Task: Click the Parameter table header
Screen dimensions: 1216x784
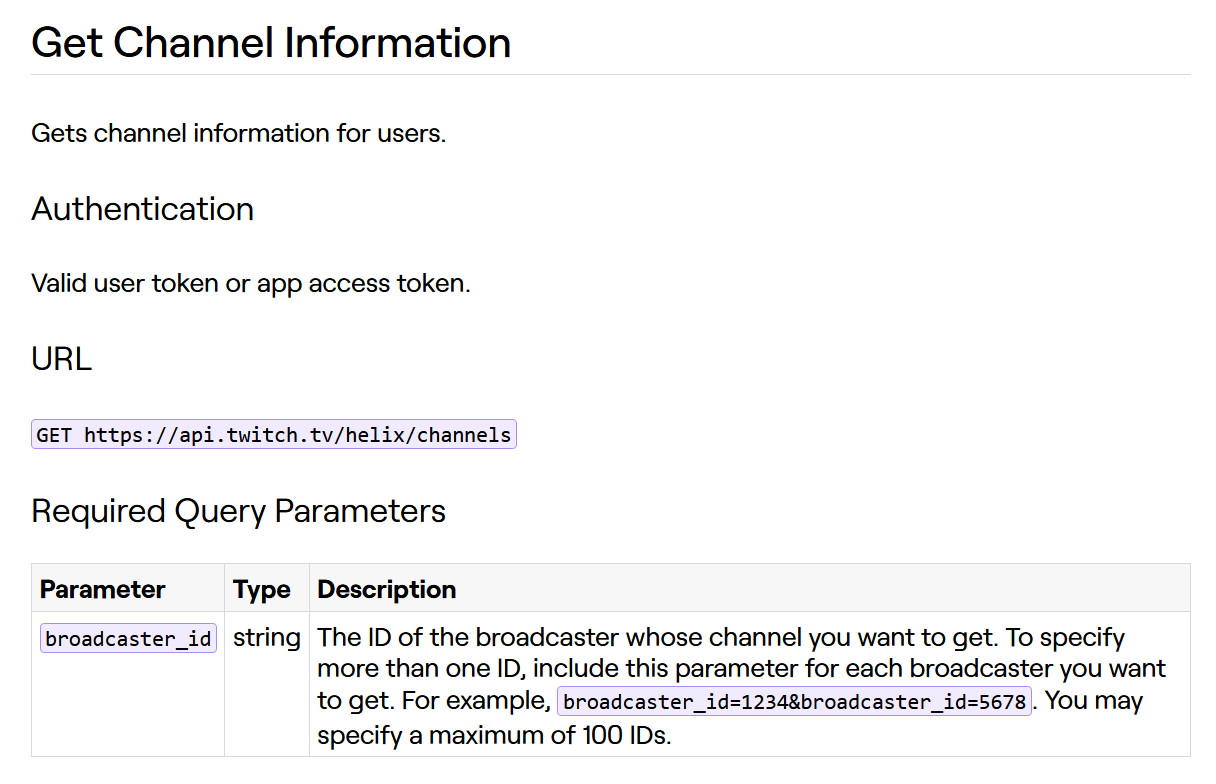Action: tap(101, 589)
